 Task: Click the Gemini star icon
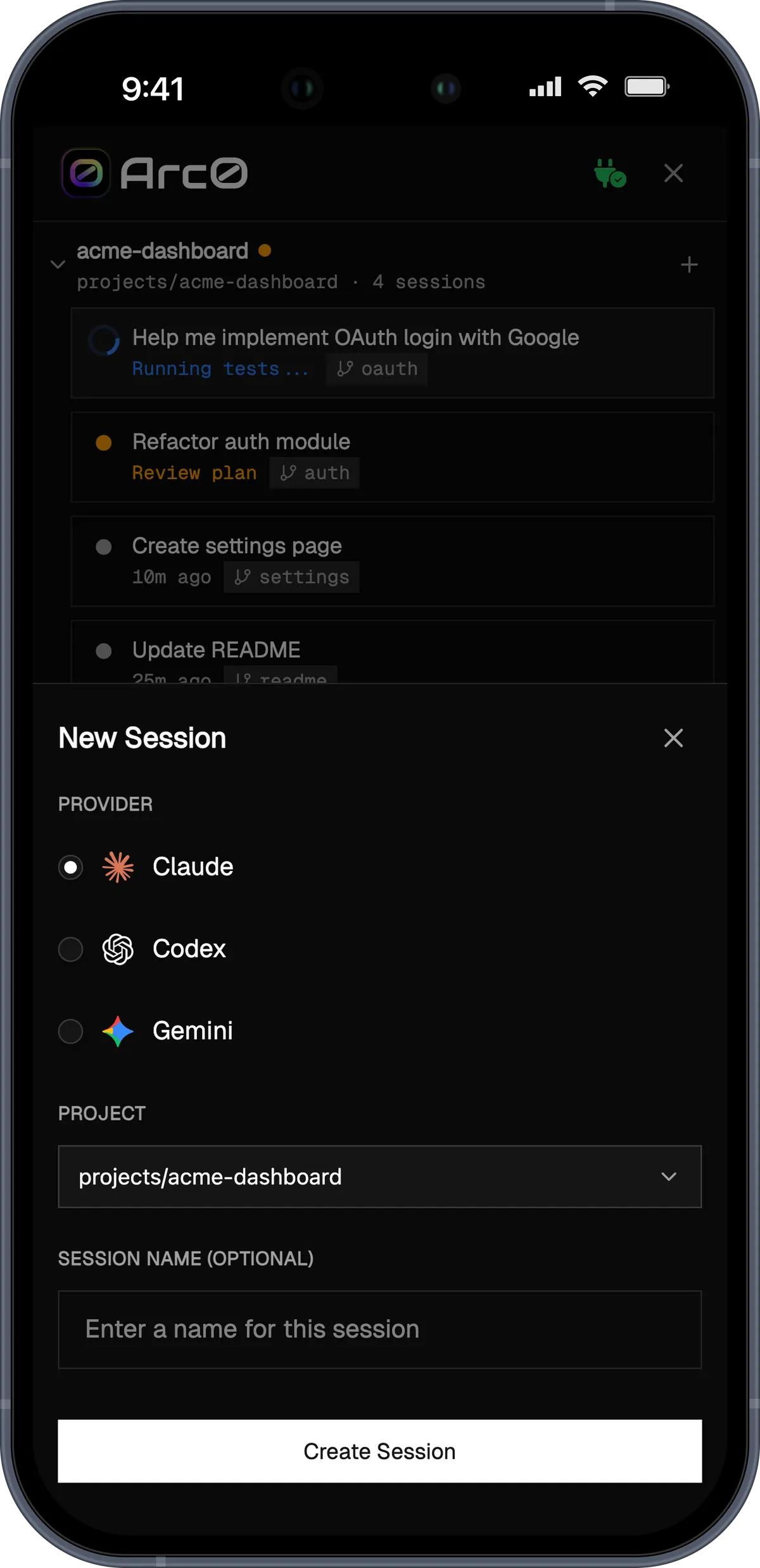118,1031
